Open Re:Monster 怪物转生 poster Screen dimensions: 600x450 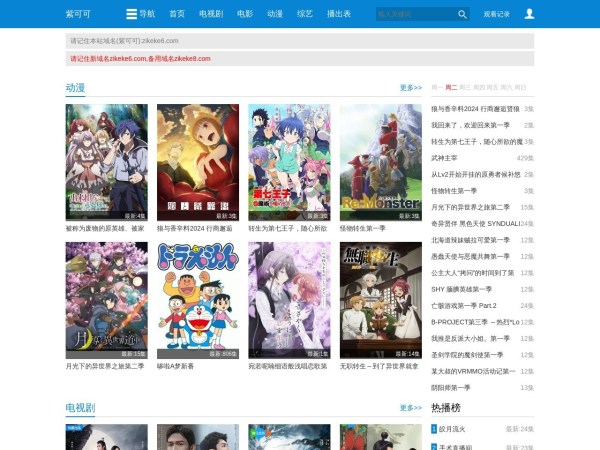381,162
